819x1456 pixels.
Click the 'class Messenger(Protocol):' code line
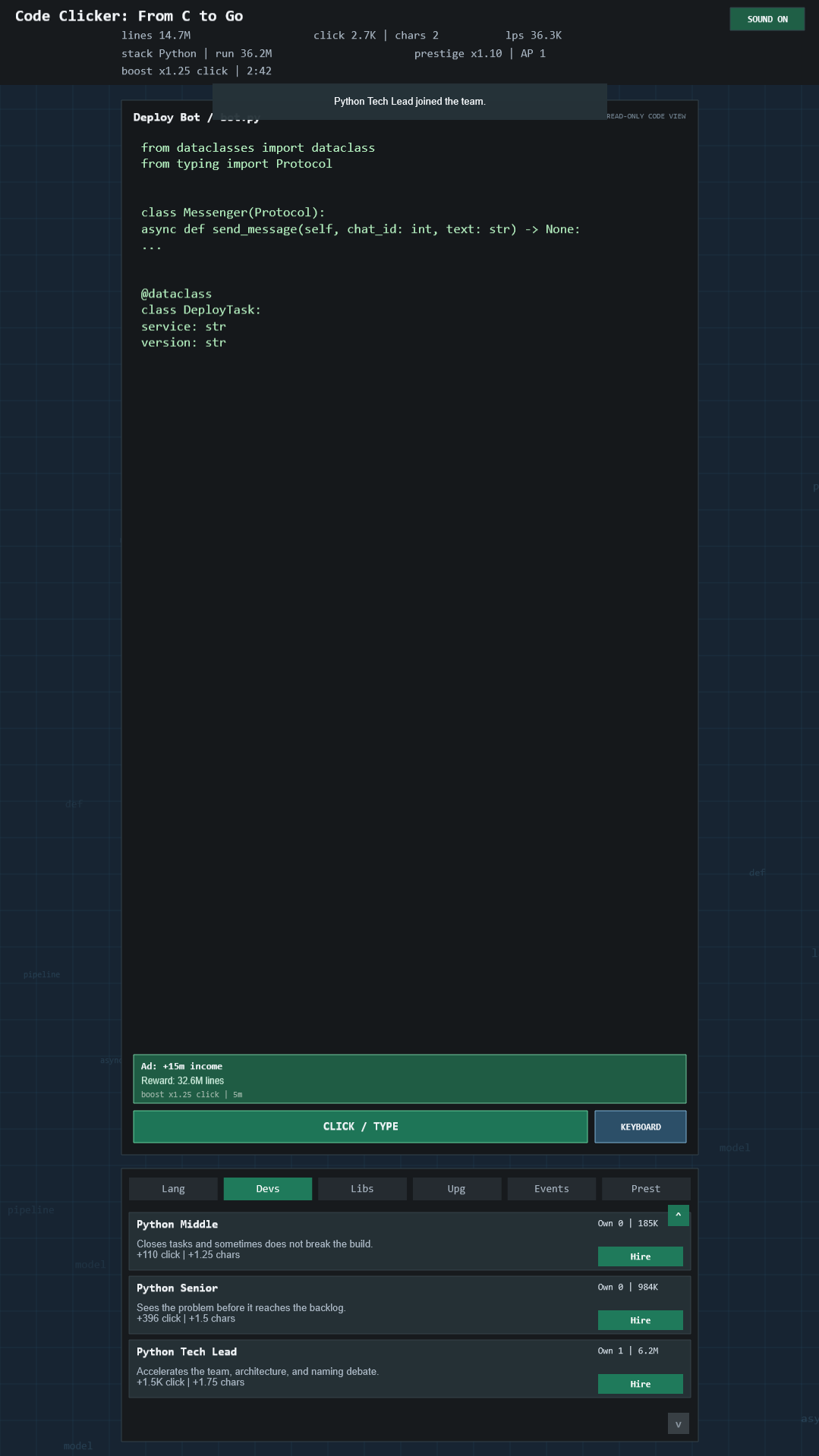click(x=233, y=212)
